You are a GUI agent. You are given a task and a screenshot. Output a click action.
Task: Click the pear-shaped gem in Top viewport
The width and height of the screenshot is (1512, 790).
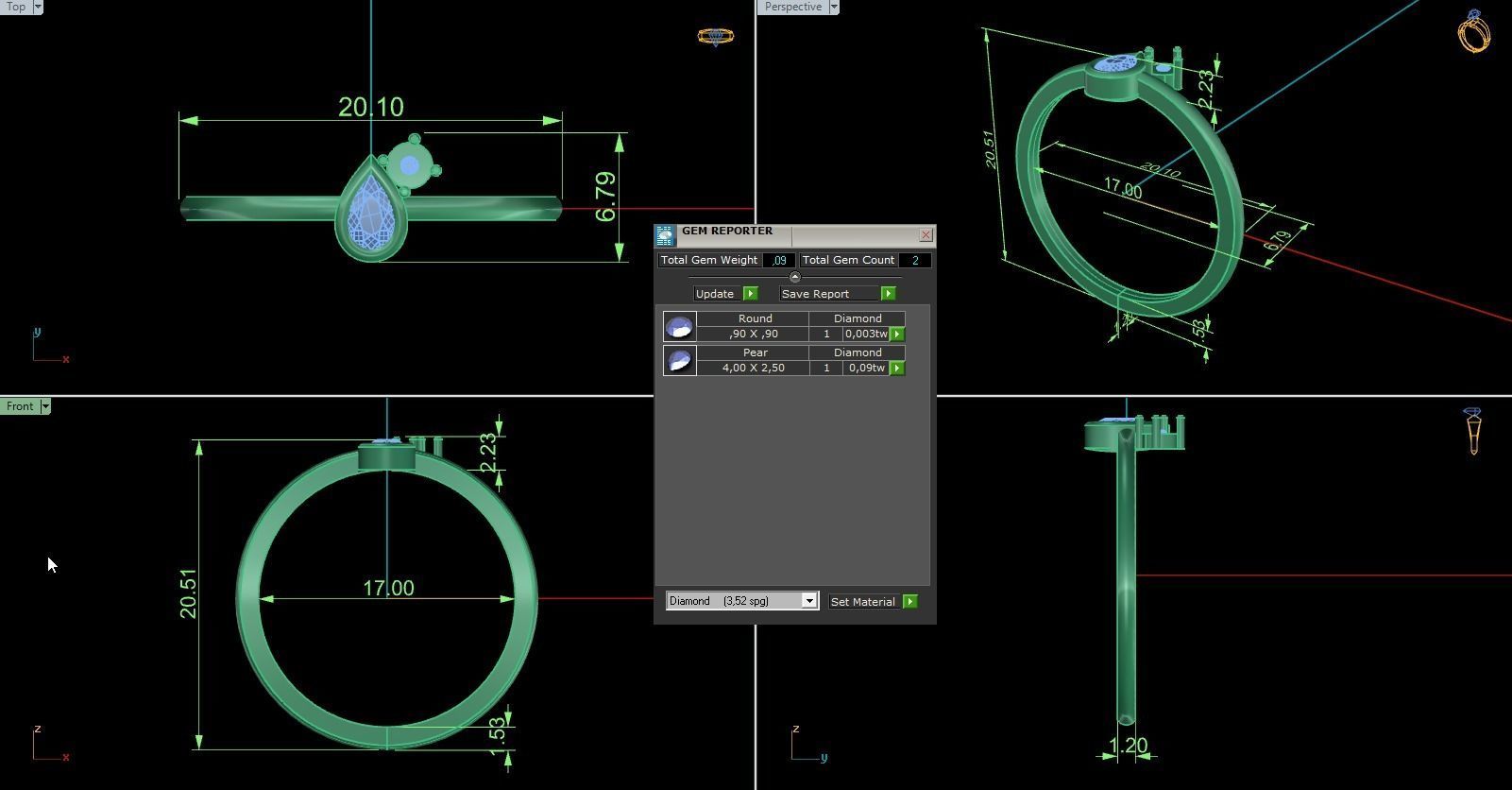click(370, 215)
